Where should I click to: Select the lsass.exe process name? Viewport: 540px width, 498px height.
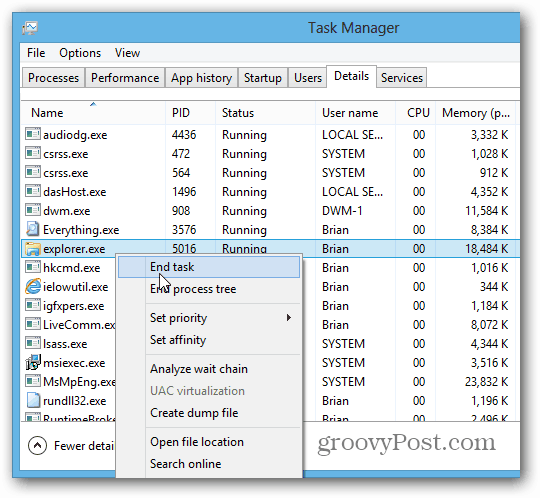(65, 344)
